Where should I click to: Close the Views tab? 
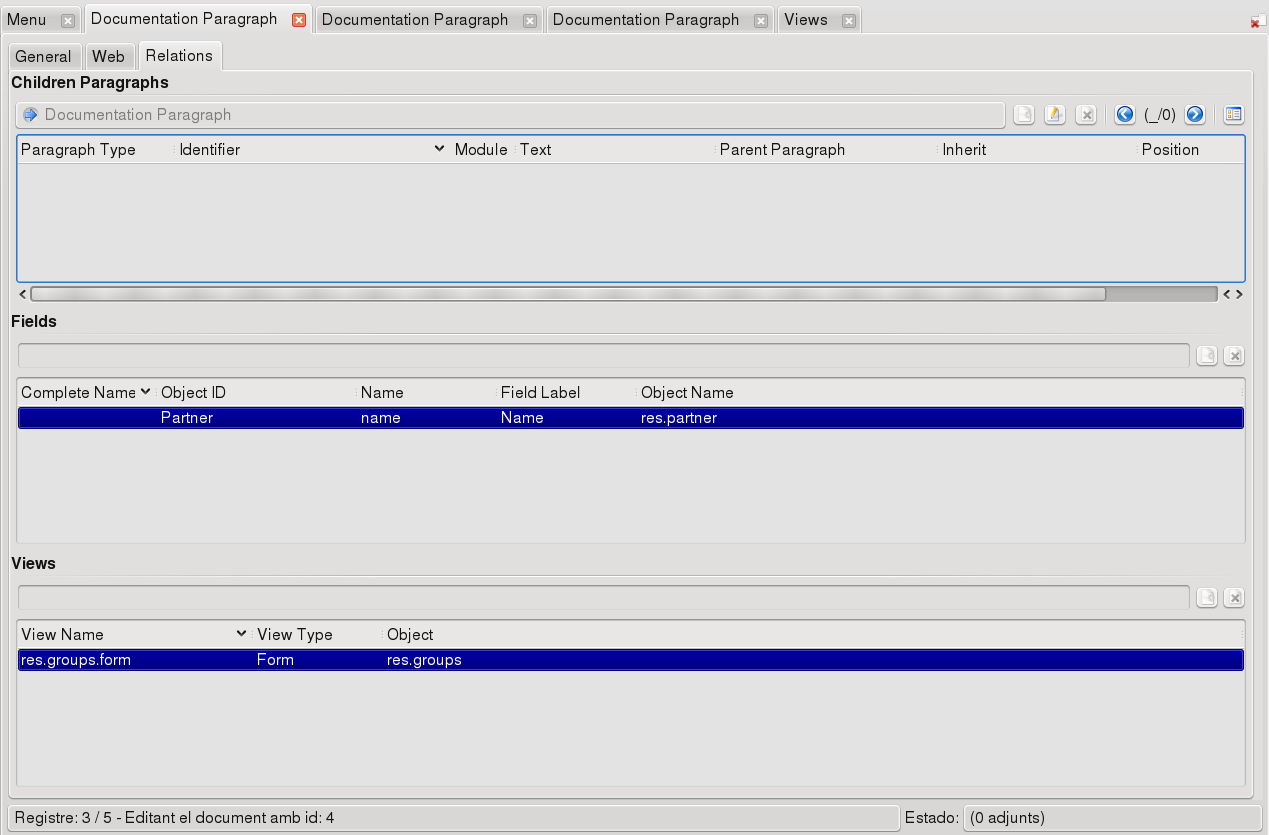click(x=849, y=21)
